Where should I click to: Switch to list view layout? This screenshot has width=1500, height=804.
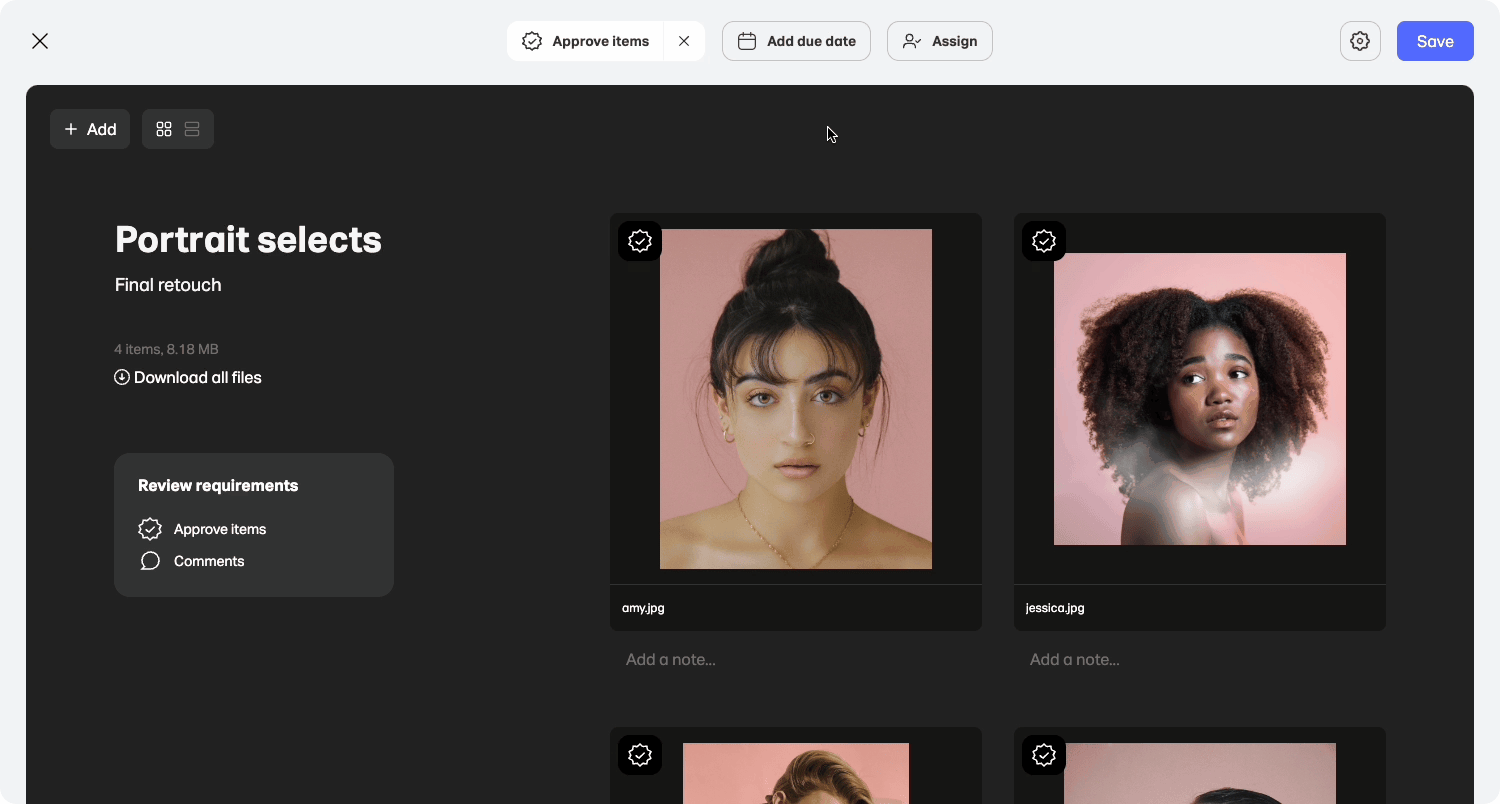coord(192,129)
